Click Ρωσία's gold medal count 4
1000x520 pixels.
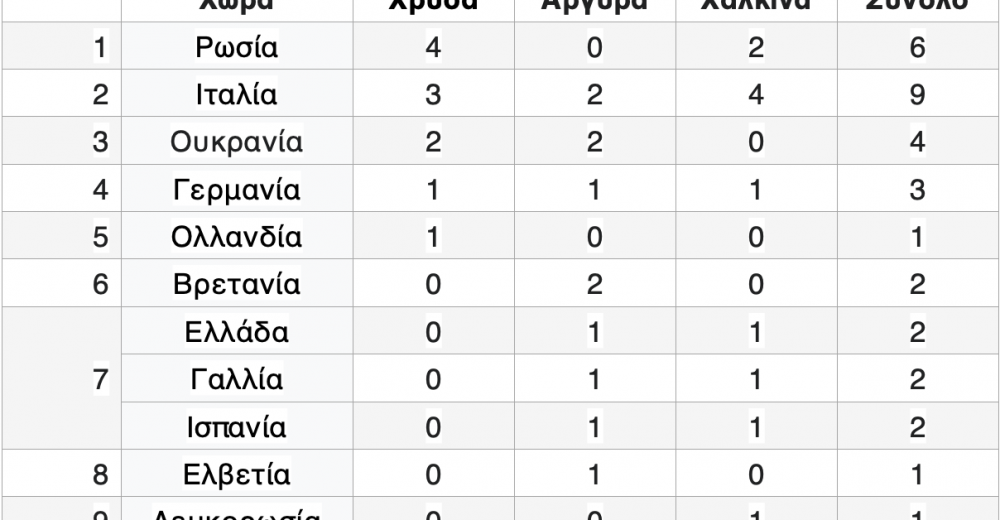coord(433,48)
